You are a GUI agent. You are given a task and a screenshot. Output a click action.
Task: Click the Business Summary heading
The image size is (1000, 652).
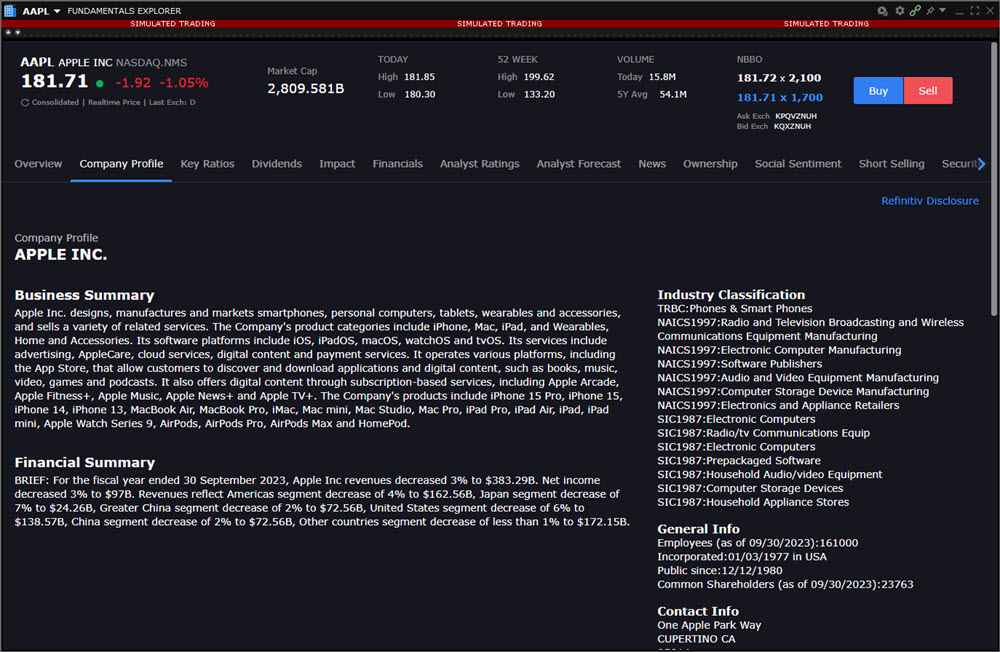pyautogui.click(x=84, y=295)
